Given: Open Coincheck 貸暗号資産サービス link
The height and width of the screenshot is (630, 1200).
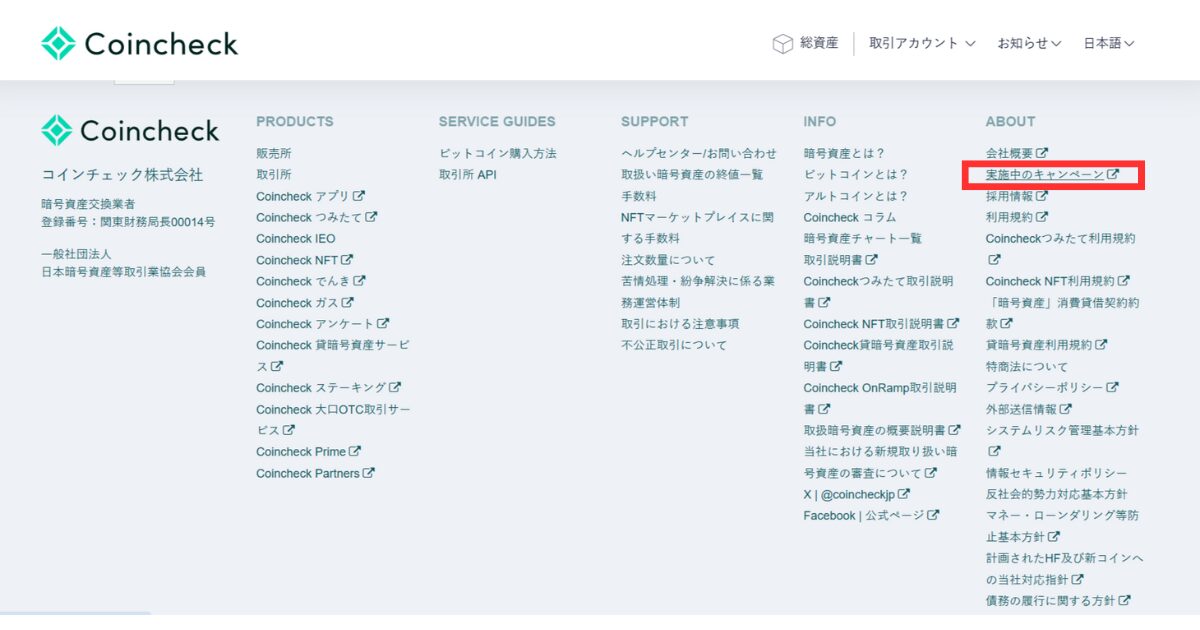Looking at the screenshot, I should pos(333,356).
